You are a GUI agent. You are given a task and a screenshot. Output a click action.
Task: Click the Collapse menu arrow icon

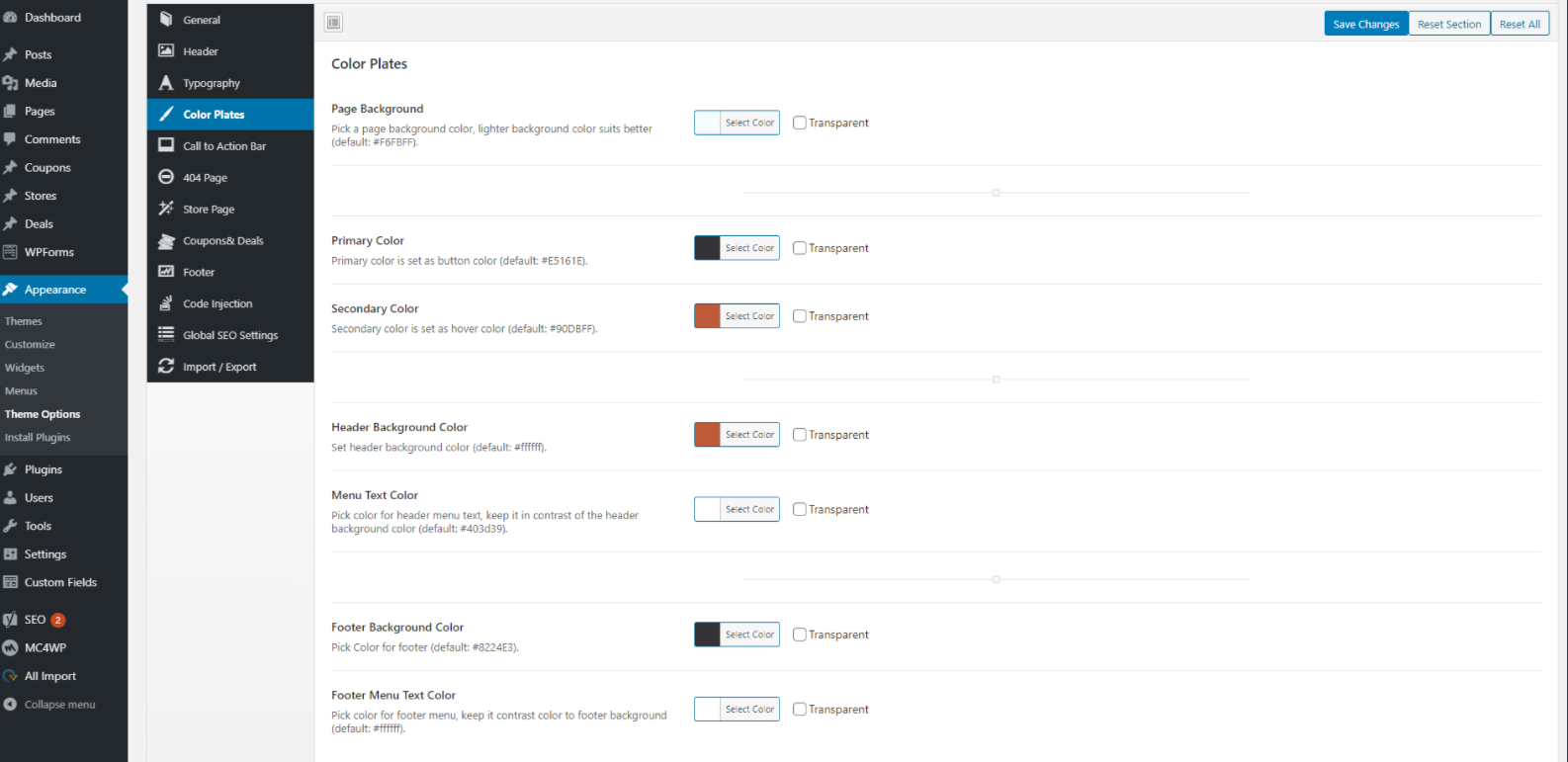click(11, 705)
